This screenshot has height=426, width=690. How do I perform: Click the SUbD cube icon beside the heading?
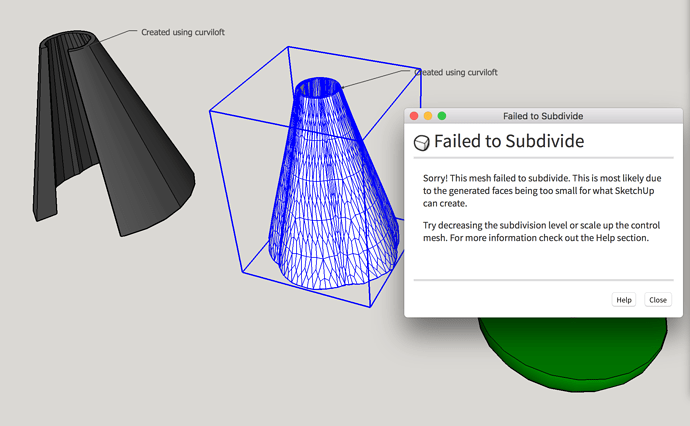(422, 143)
